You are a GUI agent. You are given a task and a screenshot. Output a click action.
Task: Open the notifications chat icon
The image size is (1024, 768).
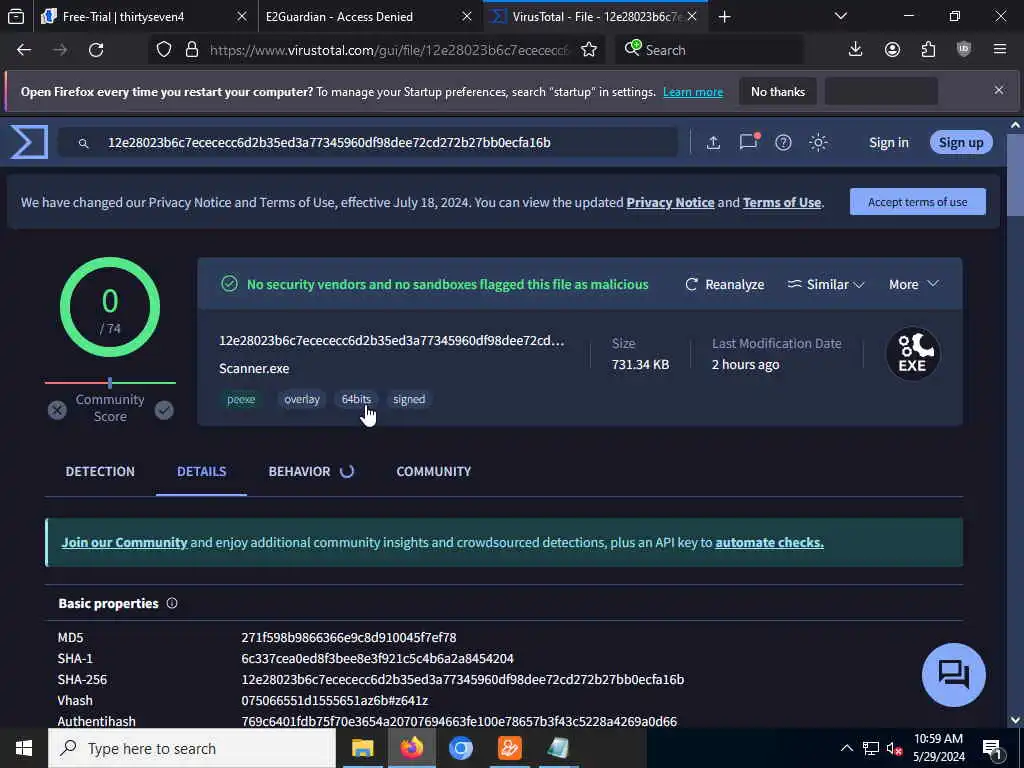(x=748, y=142)
